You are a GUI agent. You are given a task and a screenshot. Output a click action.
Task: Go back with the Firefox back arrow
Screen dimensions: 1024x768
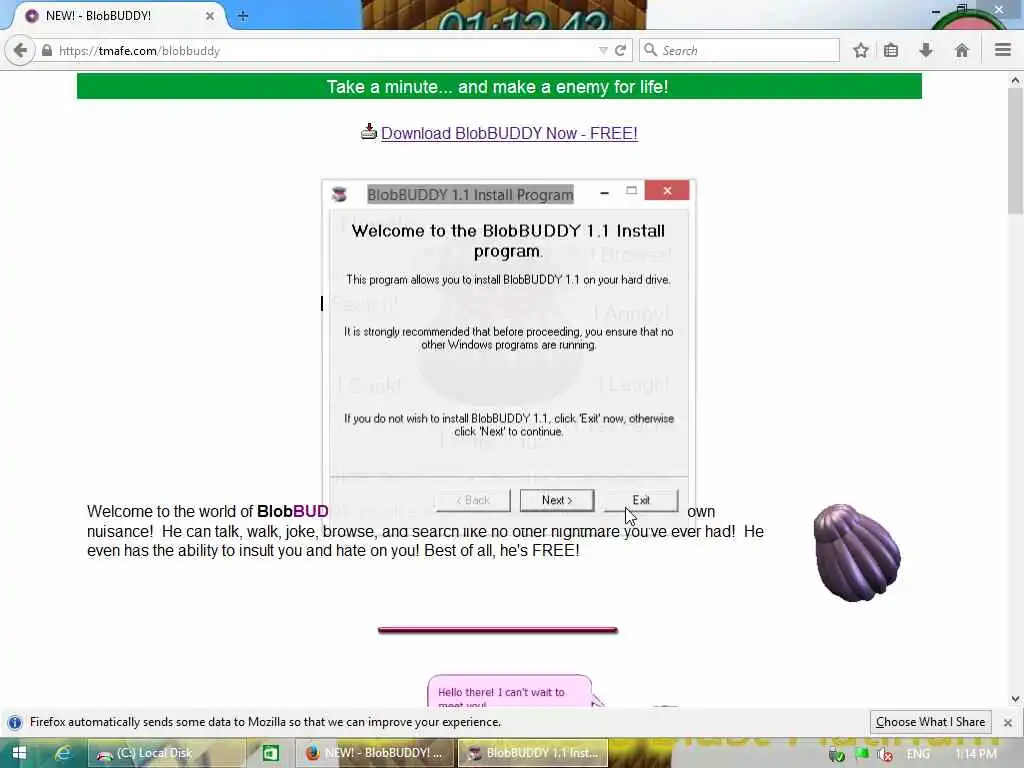pos(20,50)
